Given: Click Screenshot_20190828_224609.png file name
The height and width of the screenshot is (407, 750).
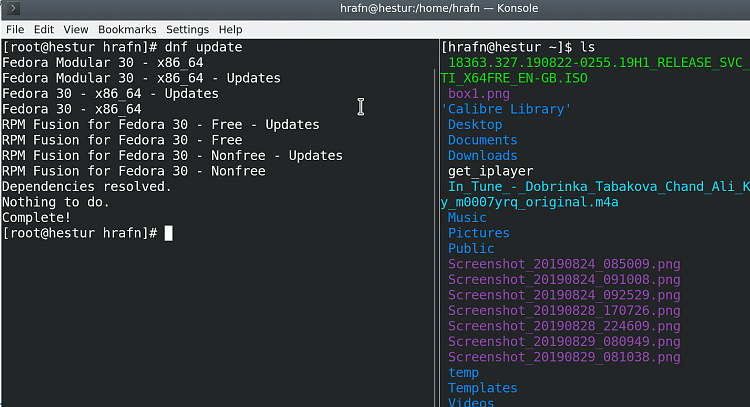Looking at the screenshot, I should coord(564,326).
